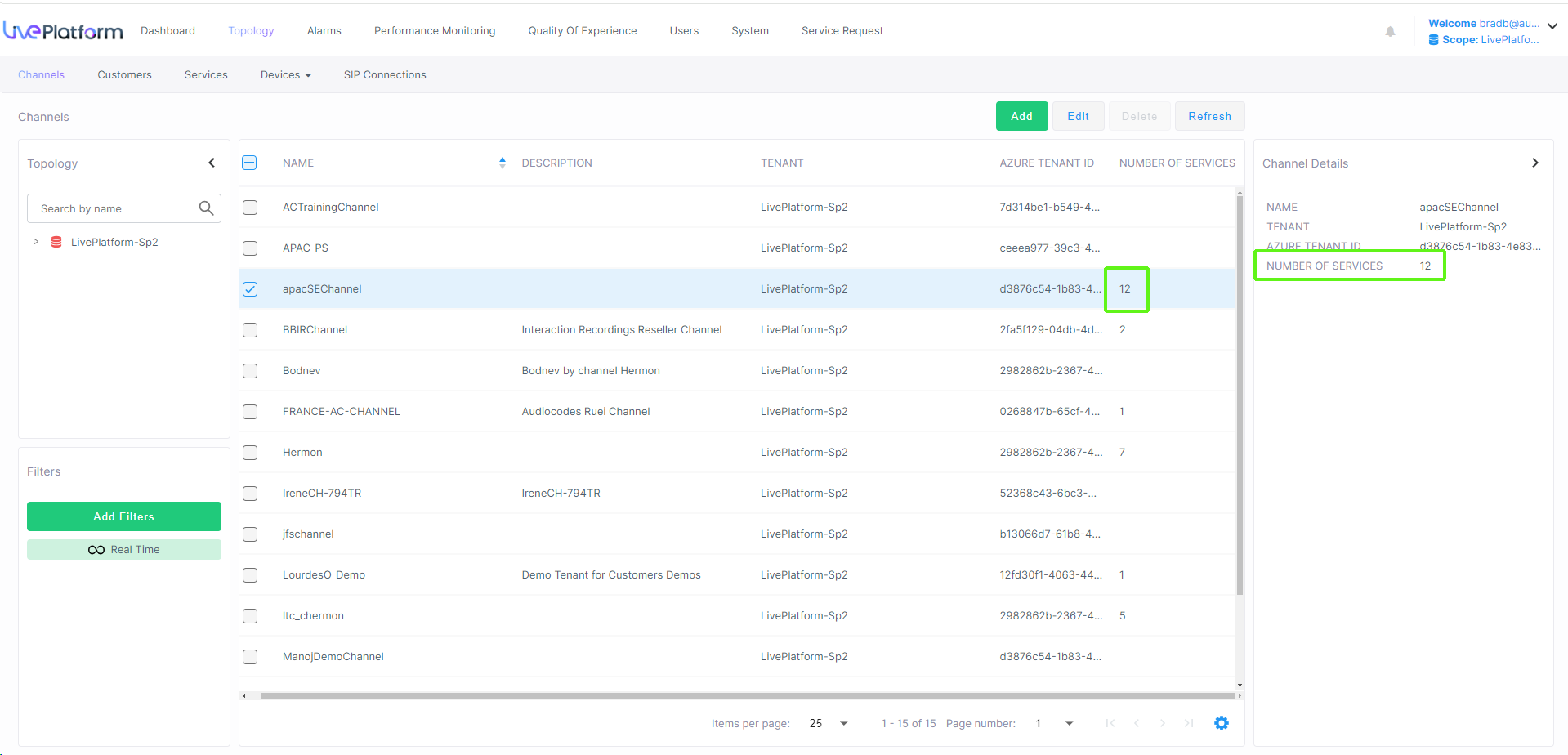Switch to the Channels tab
1568x755 pixels.
pyautogui.click(x=41, y=74)
